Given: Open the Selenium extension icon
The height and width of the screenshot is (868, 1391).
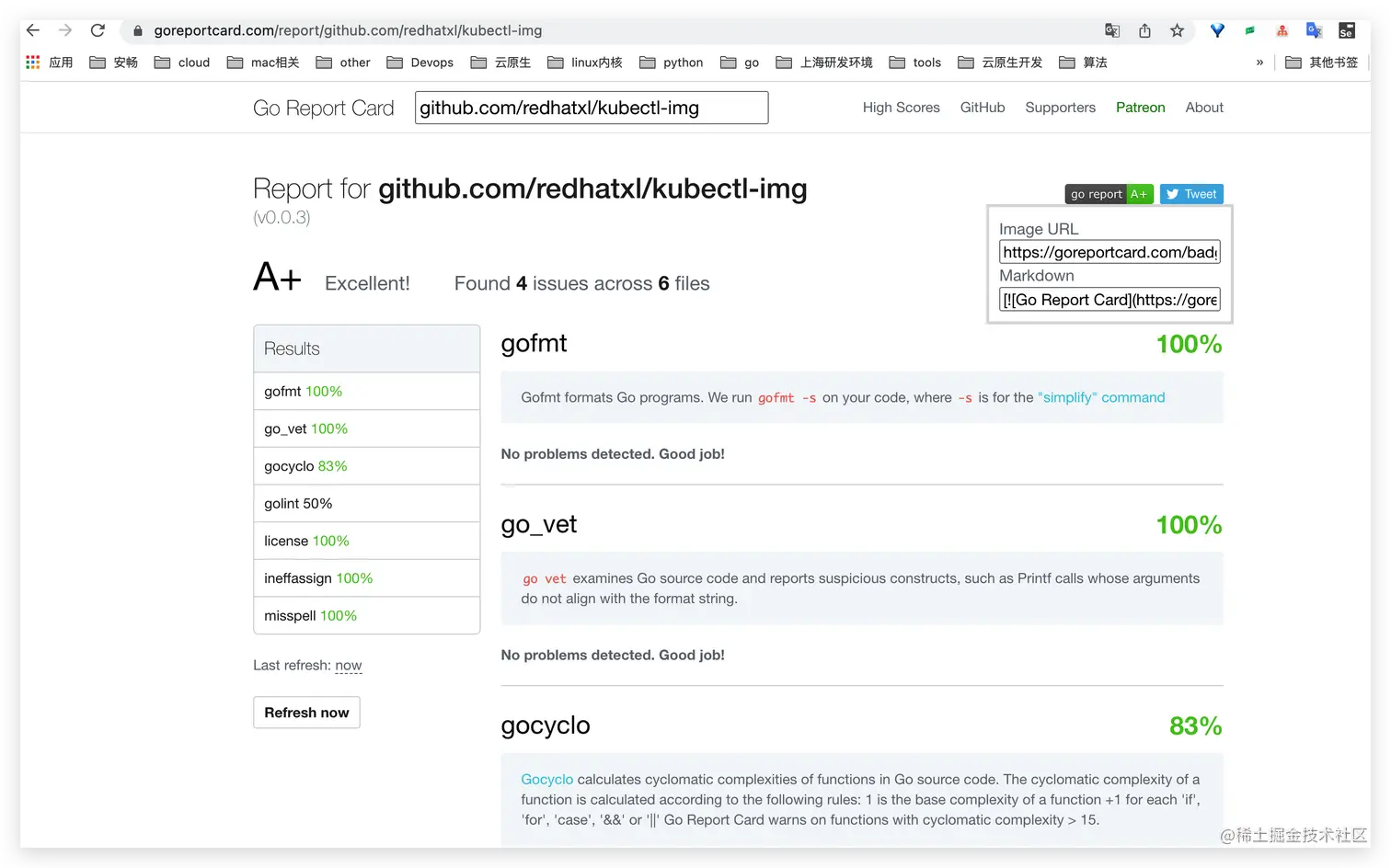Looking at the screenshot, I should 1347,30.
